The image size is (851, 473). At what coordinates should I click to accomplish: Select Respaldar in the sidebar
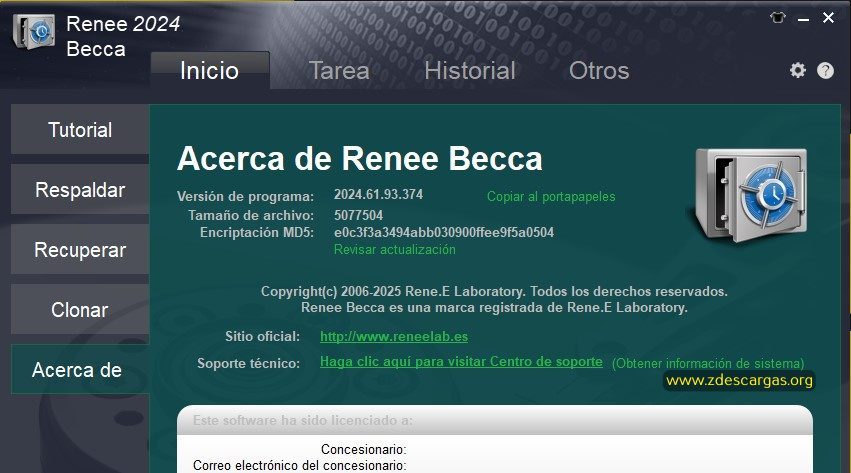pos(80,190)
